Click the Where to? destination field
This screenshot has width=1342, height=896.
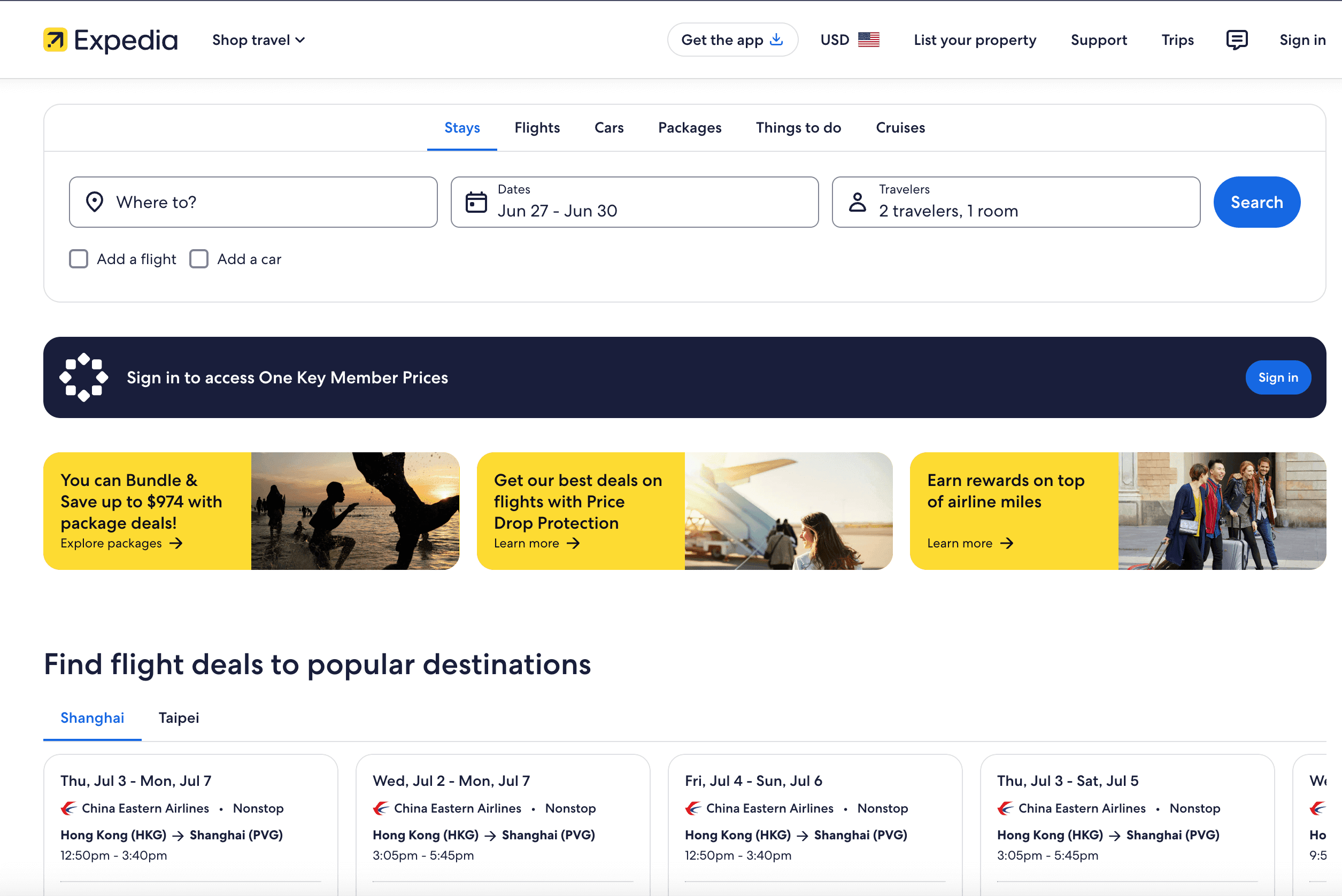253,202
